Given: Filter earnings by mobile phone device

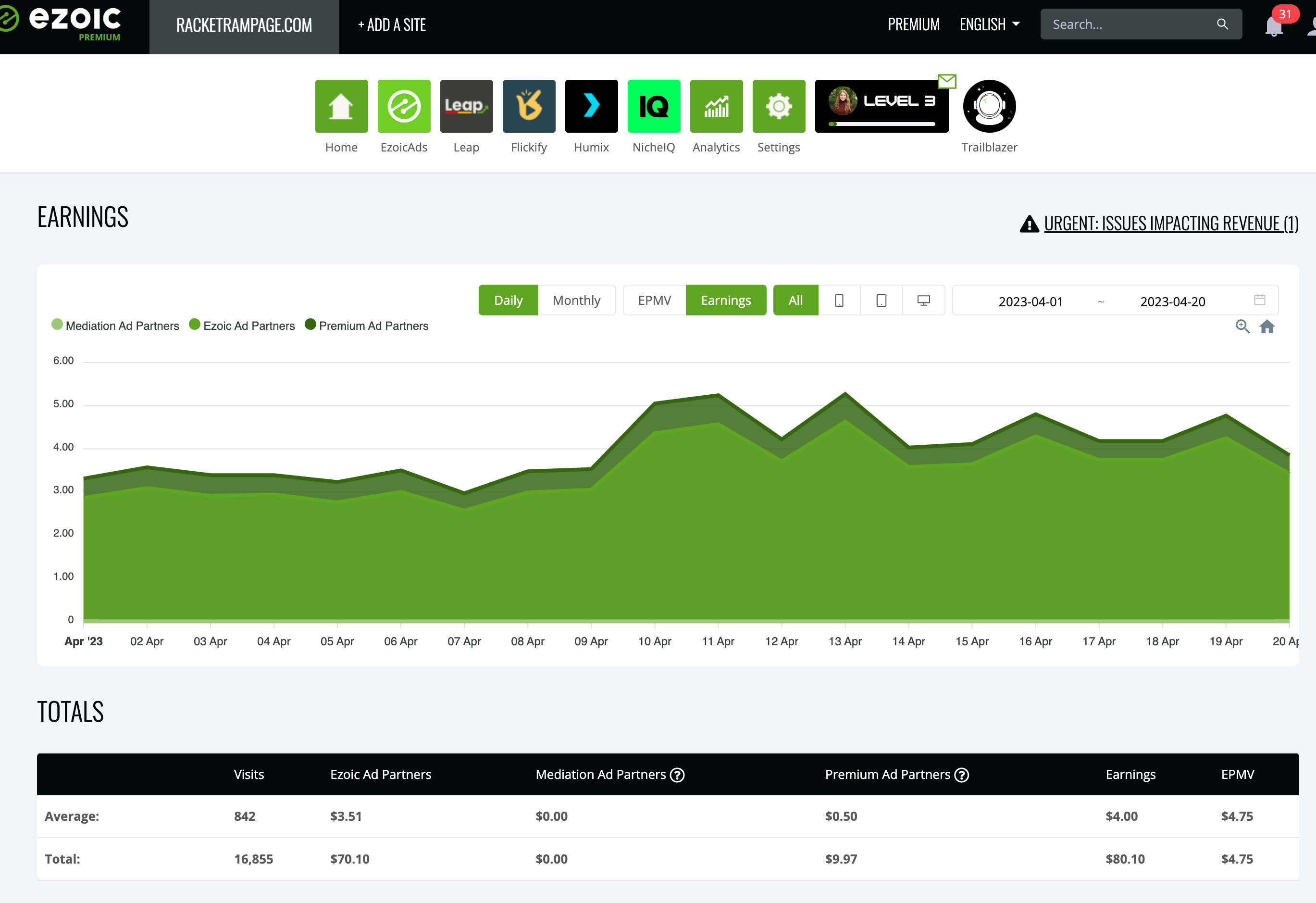Looking at the screenshot, I should point(839,300).
